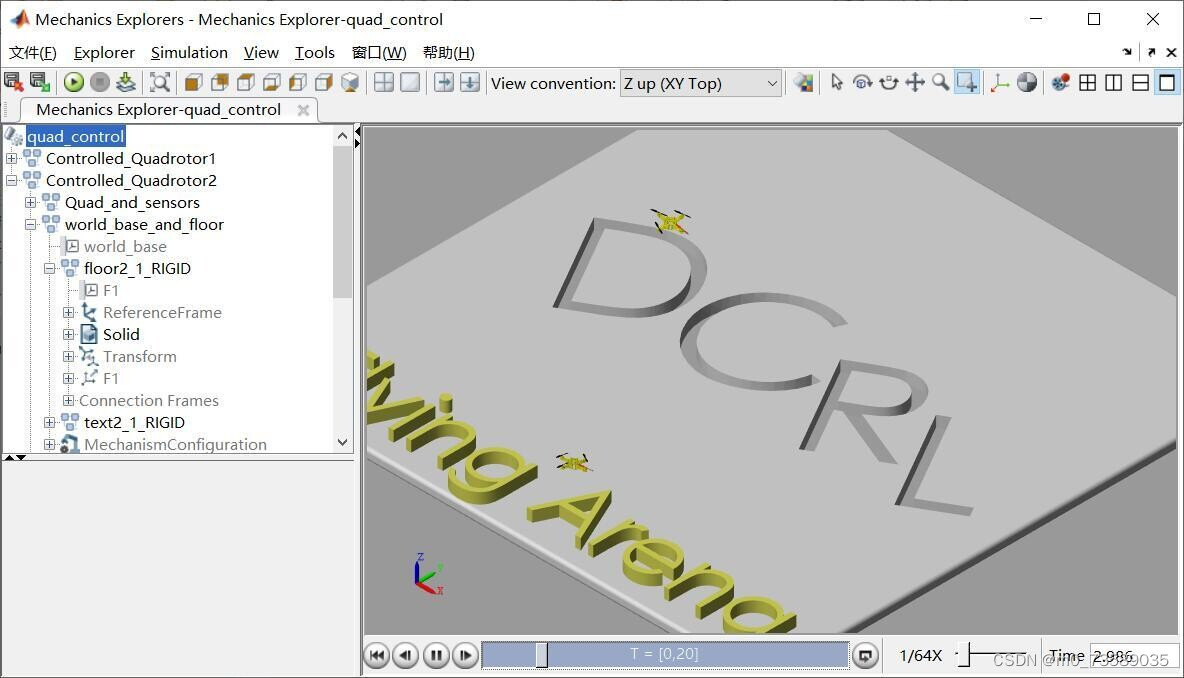
Task: Pause the animation playback
Action: click(x=436, y=655)
